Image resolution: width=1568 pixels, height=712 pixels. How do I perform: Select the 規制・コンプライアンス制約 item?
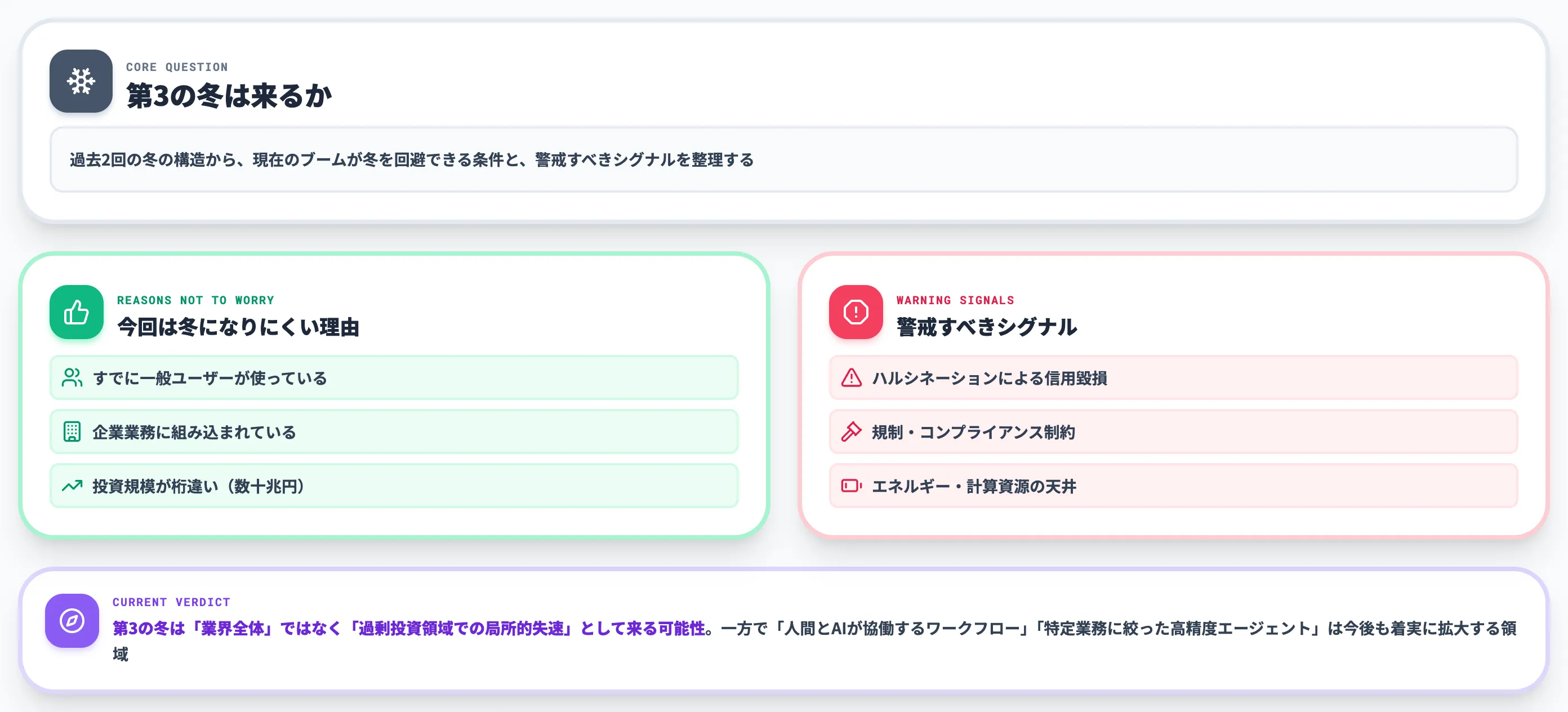pos(1173,432)
